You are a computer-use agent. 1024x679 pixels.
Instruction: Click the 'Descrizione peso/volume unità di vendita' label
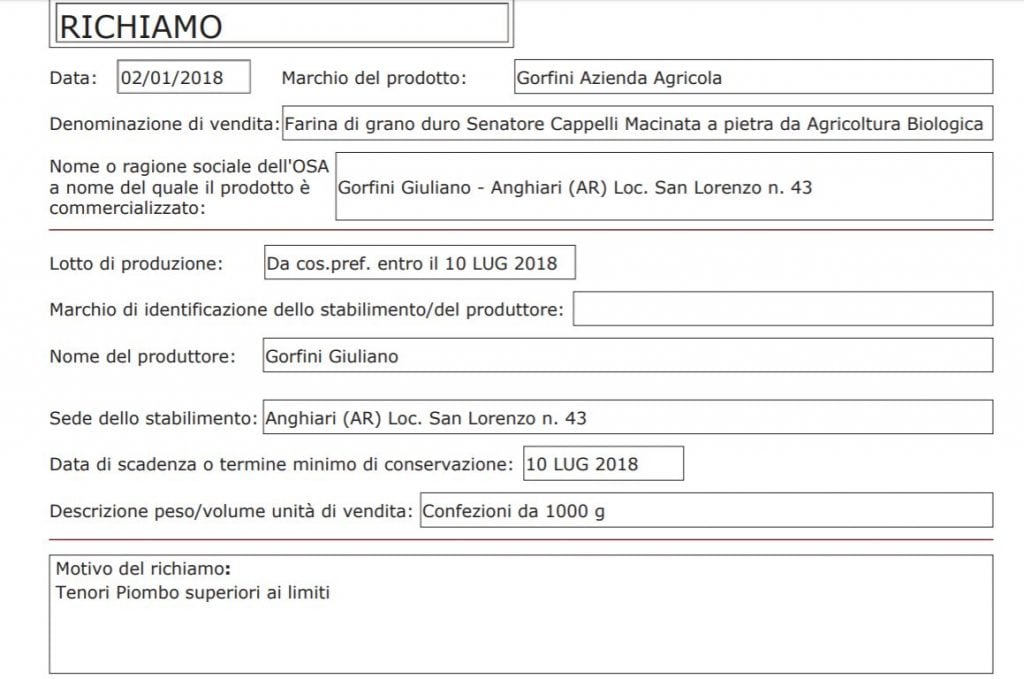(x=231, y=511)
